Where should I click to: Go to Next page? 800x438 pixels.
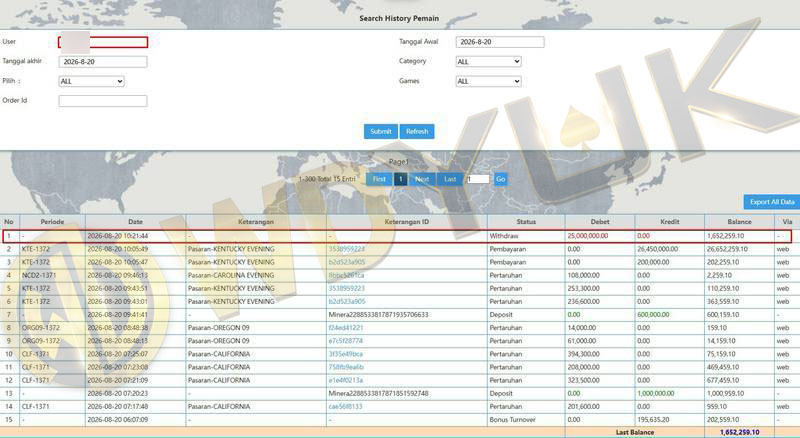[x=422, y=179]
